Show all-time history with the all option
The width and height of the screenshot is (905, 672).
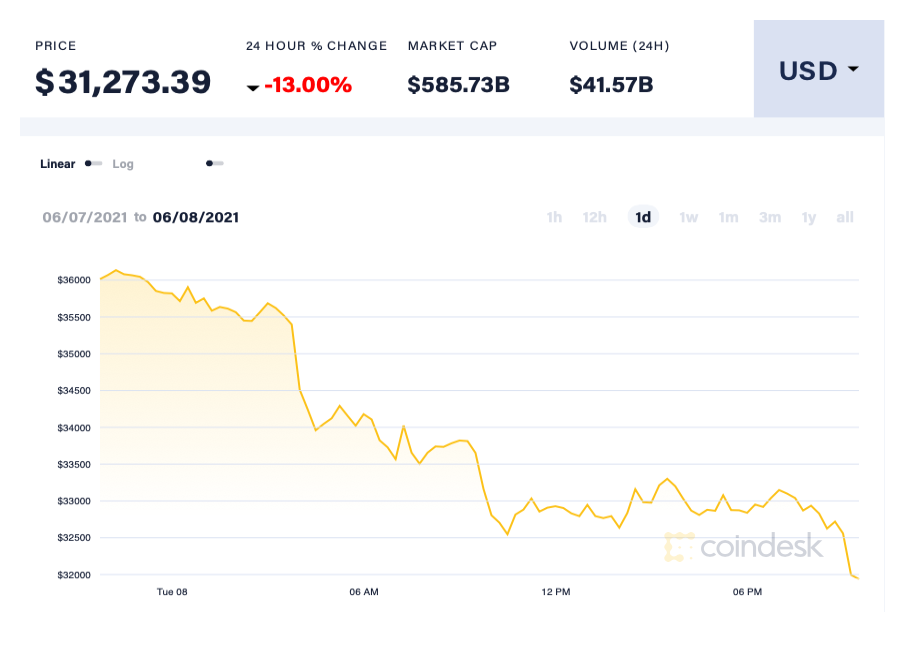(x=844, y=217)
